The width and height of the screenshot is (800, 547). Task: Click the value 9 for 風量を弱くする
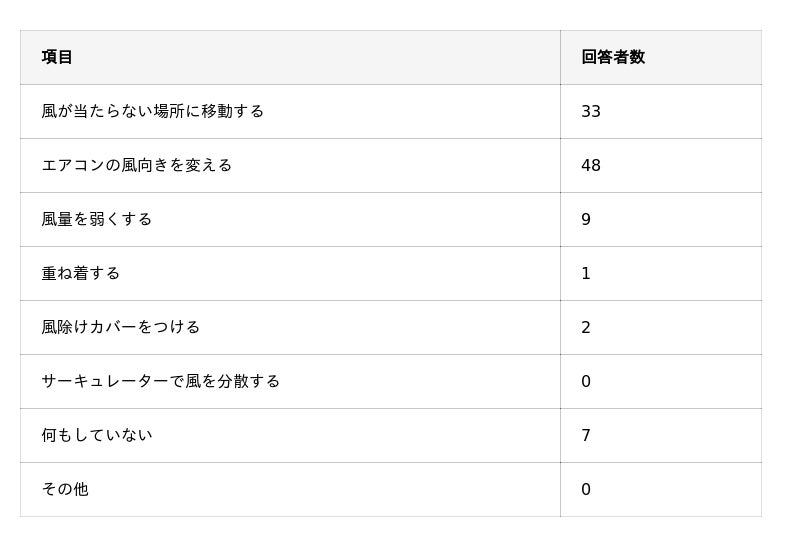(x=586, y=219)
